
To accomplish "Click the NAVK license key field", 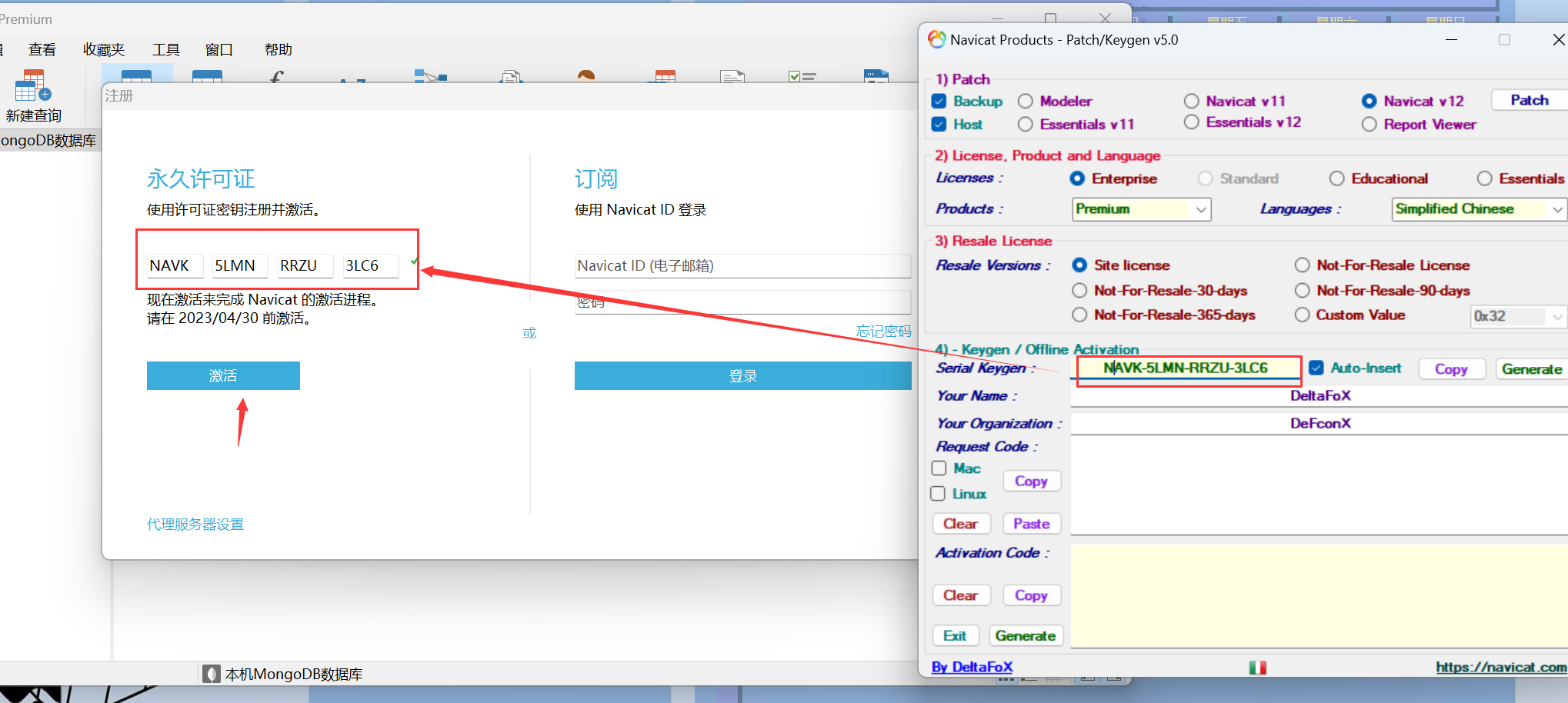I will pyautogui.click(x=175, y=265).
